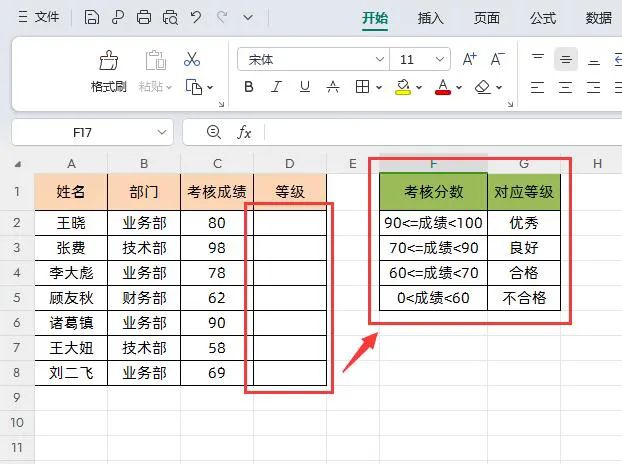Viewport: 622px width, 464px height.
Task: Switch to the 数据 tab
Action: pyautogui.click(x=599, y=18)
